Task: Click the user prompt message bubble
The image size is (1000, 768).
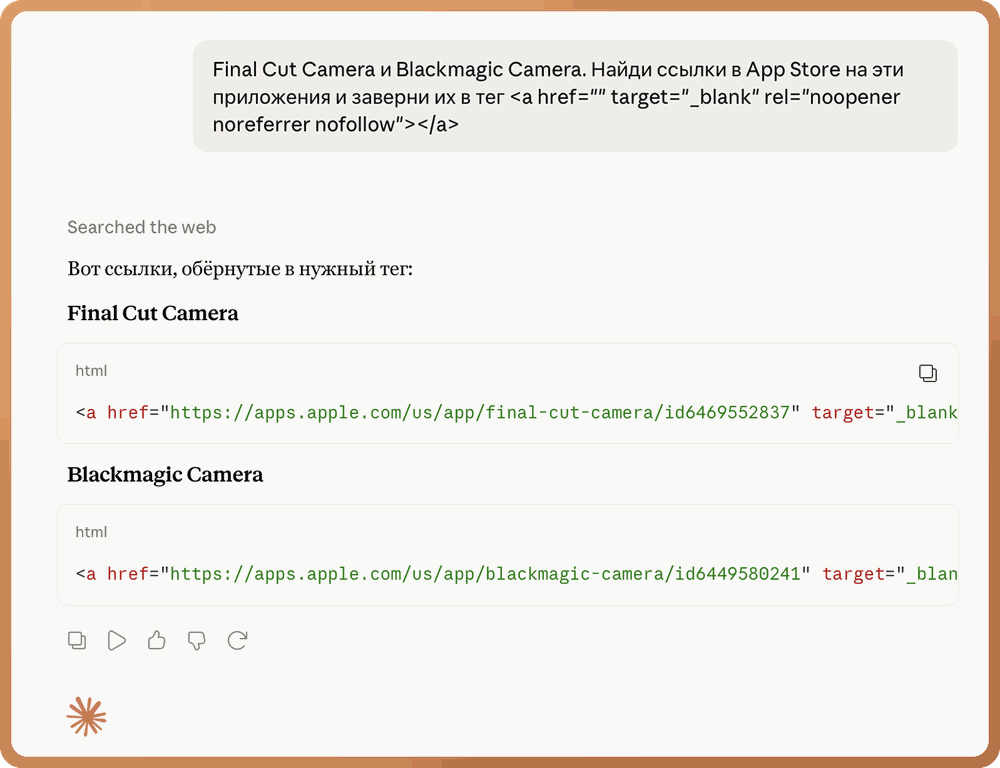Action: pyautogui.click(x=575, y=96)
